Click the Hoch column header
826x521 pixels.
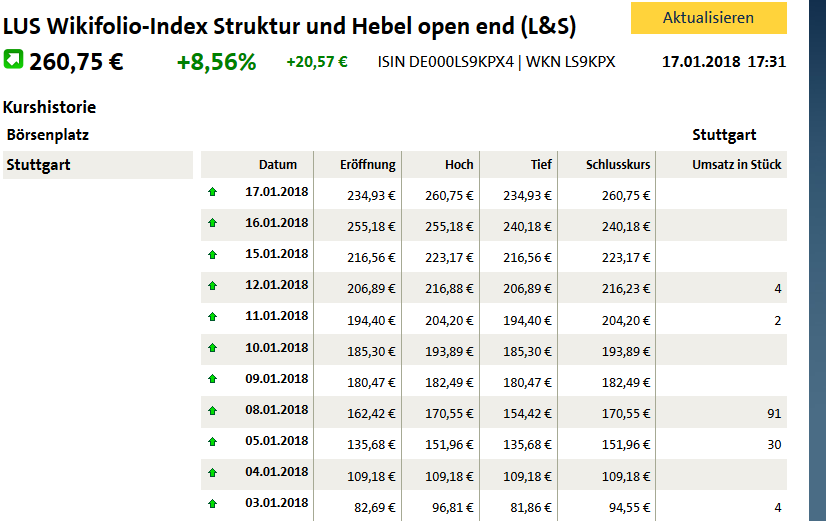click(459, 165)
